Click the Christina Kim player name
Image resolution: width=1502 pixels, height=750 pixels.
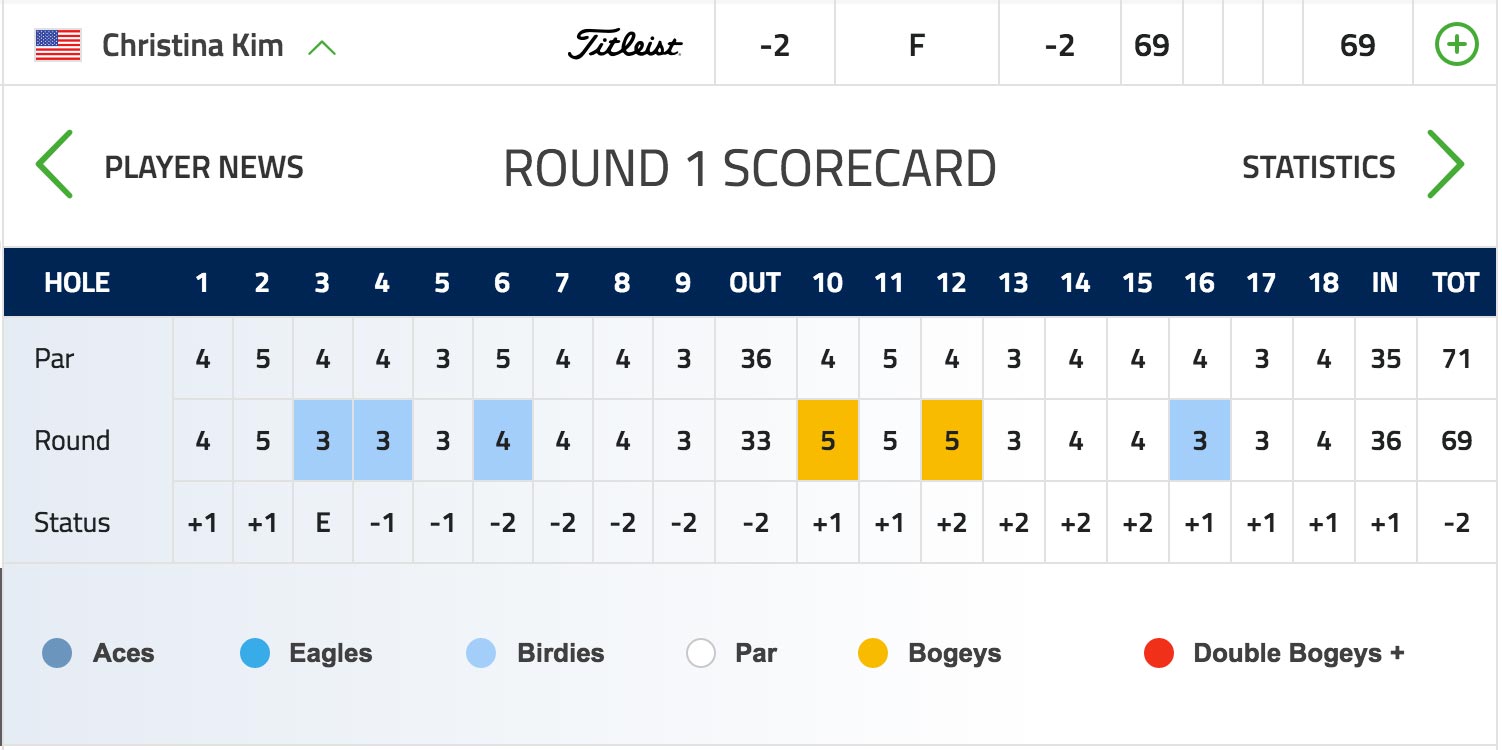(193, 45)
